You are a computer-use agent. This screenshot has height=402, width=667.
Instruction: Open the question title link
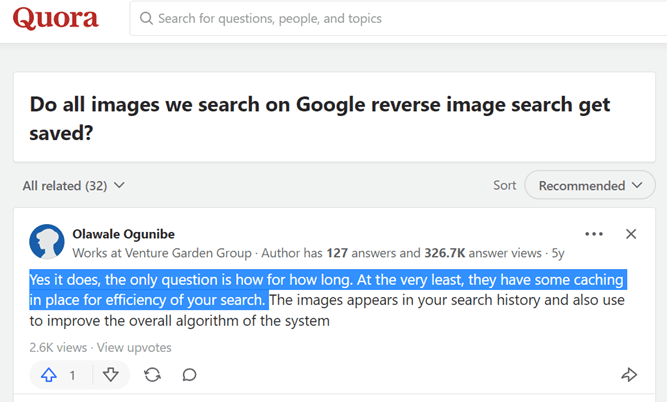[319, 118]
